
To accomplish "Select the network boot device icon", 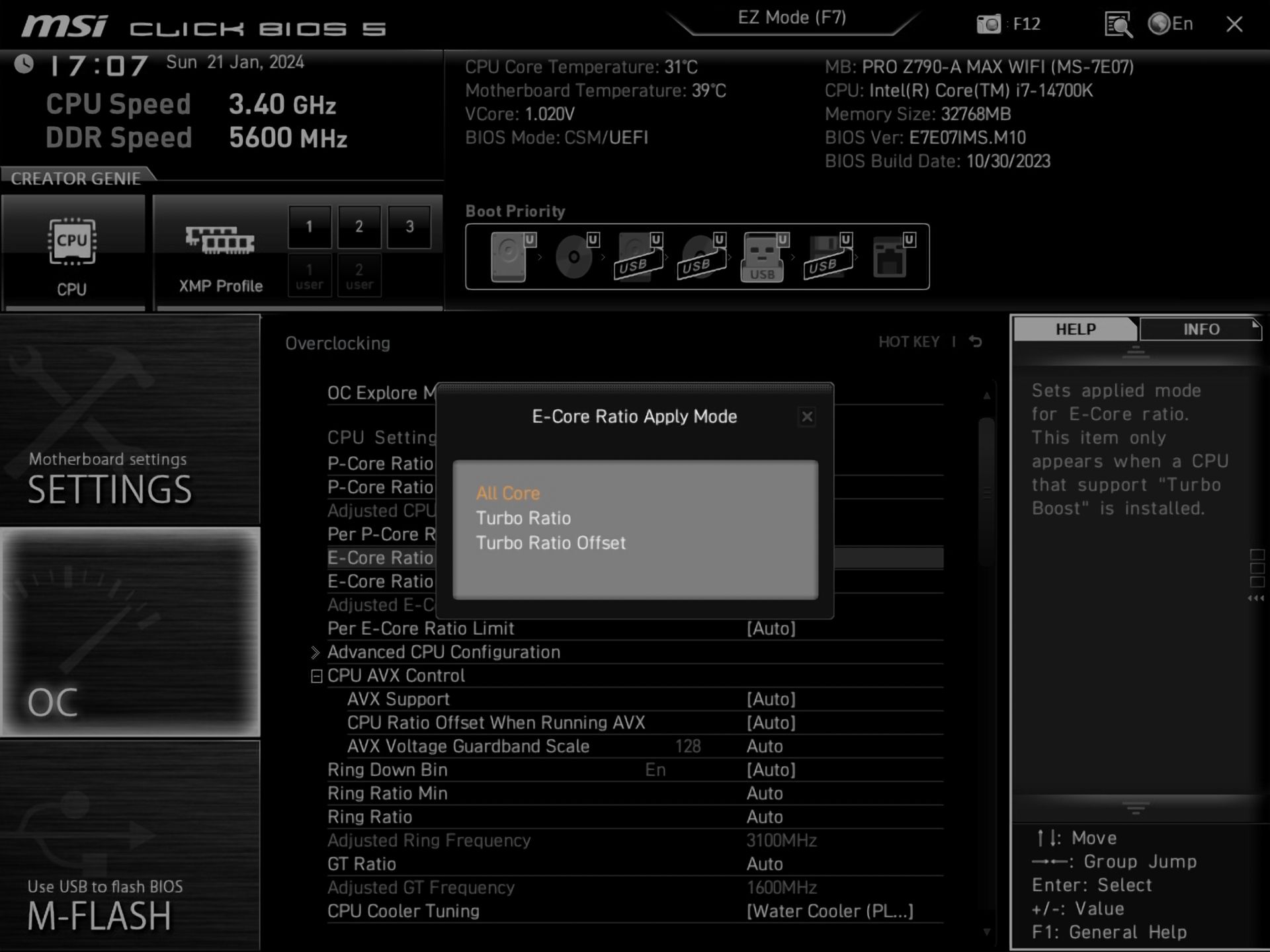I will point(890,257).
